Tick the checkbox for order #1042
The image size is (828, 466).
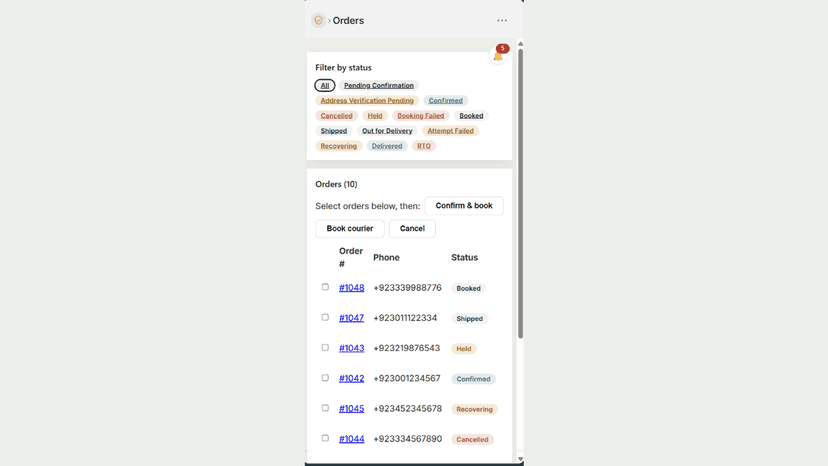point(325,377)
